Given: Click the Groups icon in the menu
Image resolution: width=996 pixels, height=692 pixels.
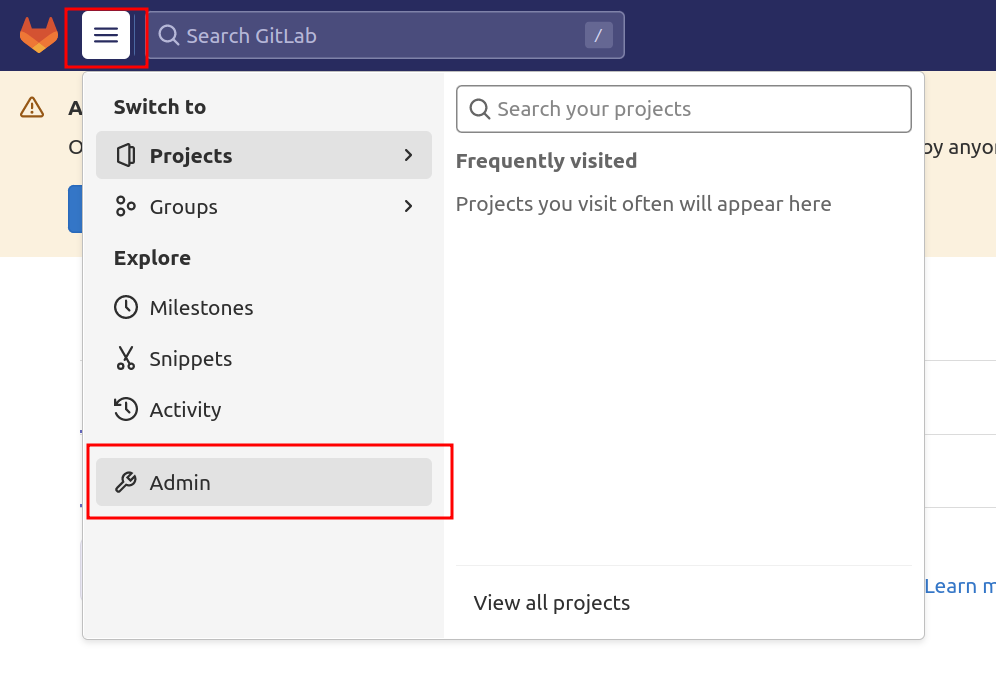Looking at the screenshot, I should tap(126, 207).
